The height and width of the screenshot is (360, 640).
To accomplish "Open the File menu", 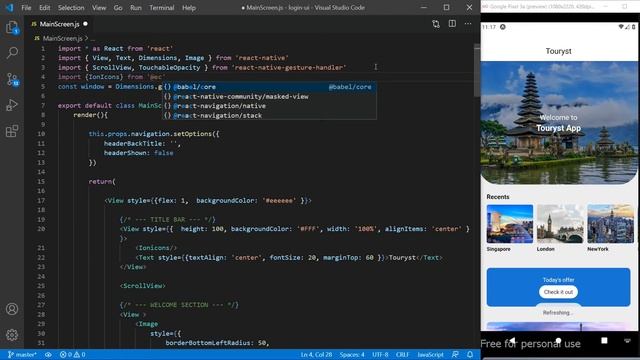I will point(26,8).
